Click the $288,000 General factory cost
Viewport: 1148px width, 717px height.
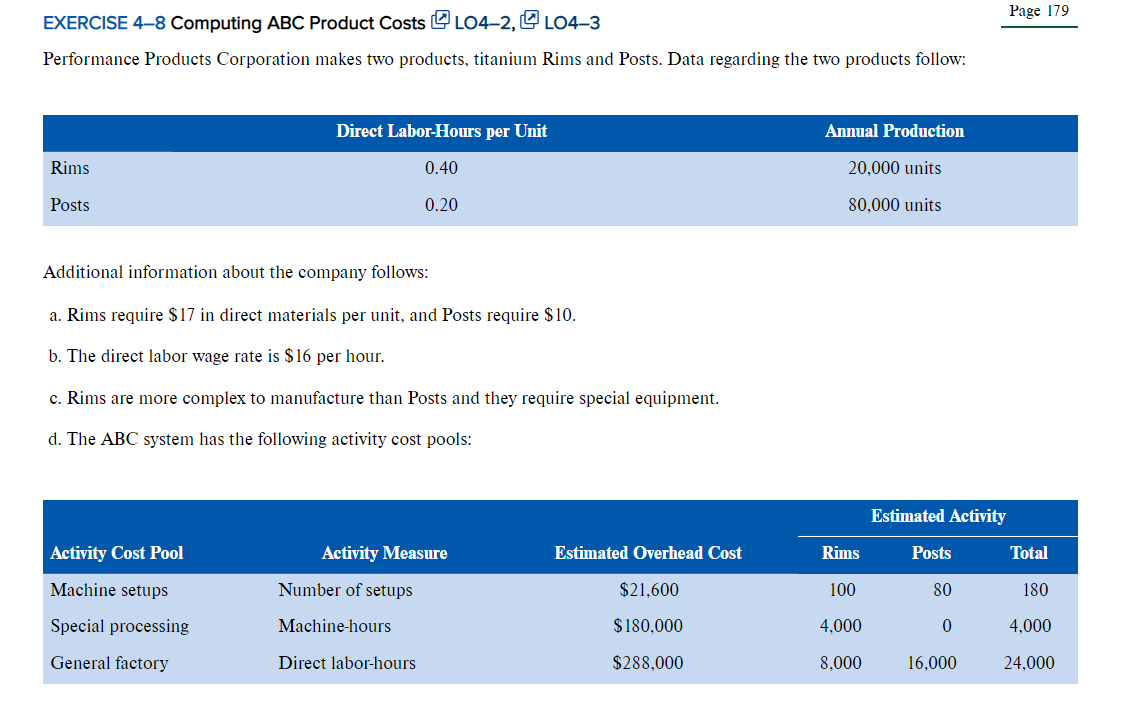[648, 662]
